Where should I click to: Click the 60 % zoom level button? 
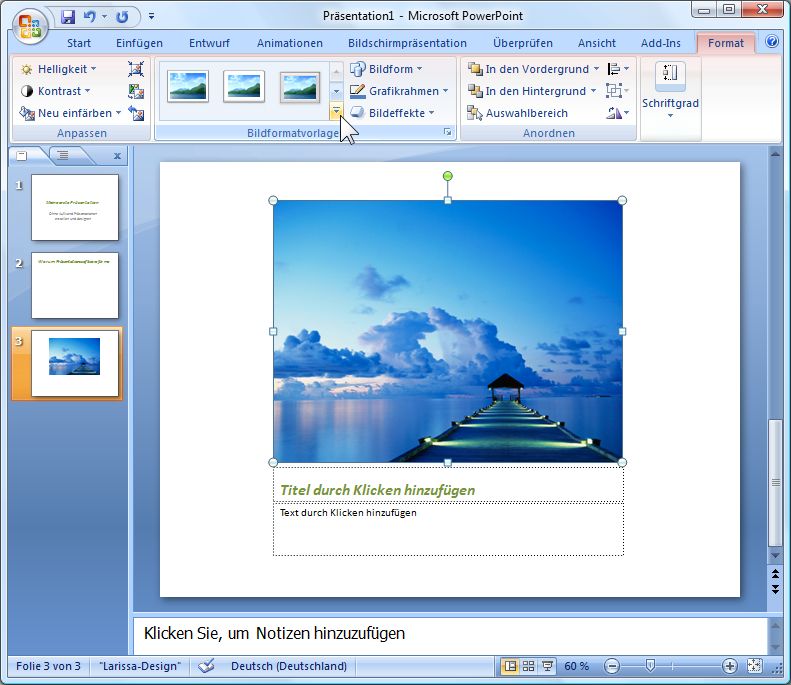(x=577, y=666)
